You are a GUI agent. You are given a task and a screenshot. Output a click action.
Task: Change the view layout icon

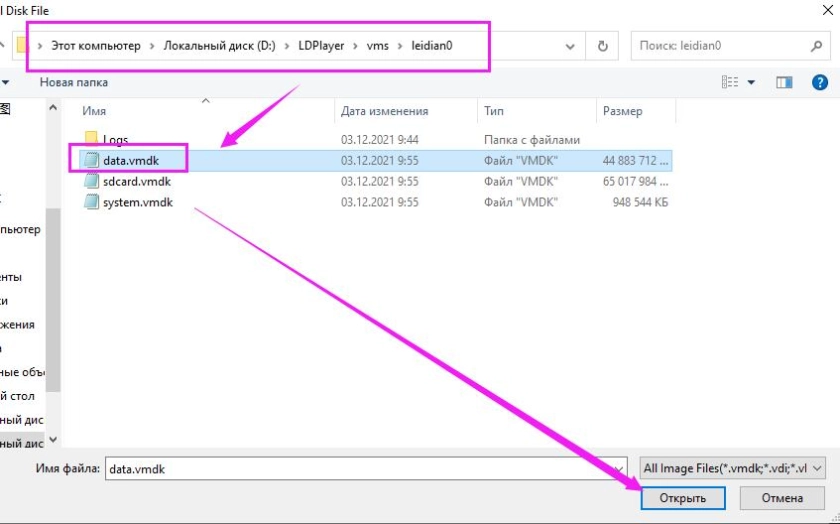point(730,82)
